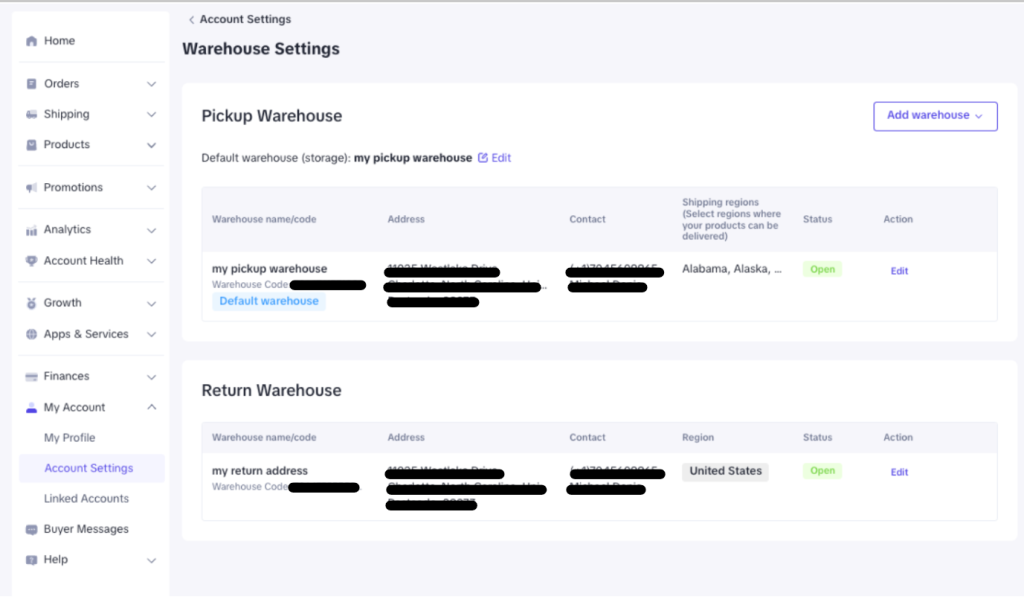
Task: Expand the Help menu chevron
Action: pyautogui.click(x=152, y=559)
